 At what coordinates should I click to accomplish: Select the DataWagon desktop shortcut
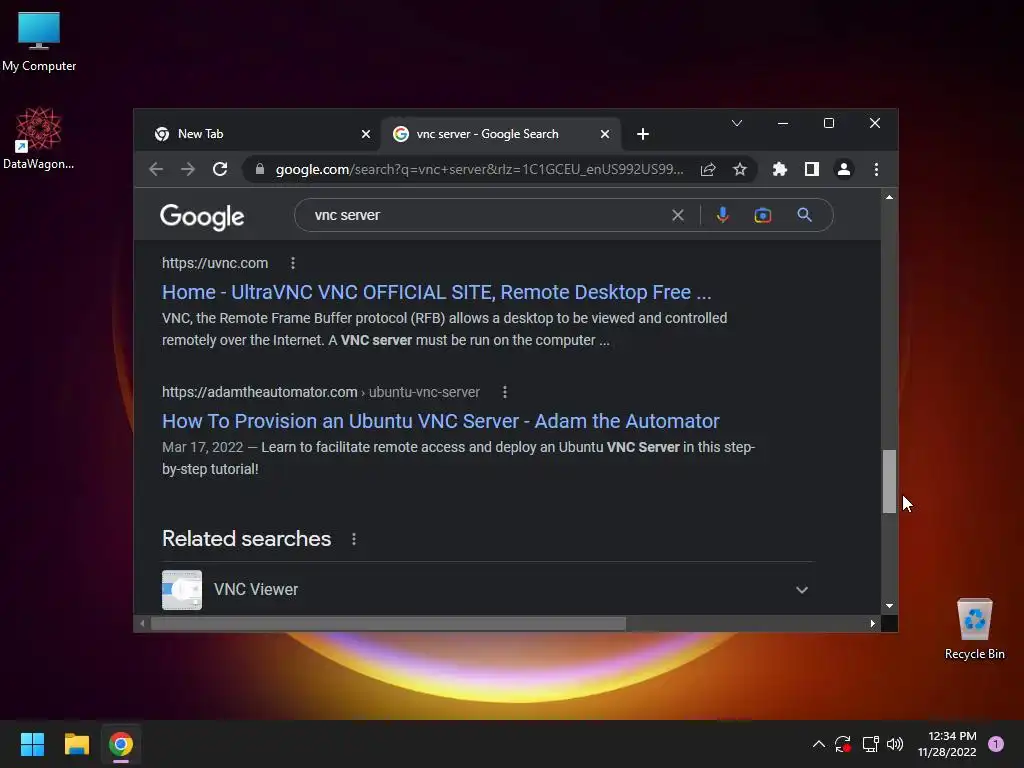pyautogui.click(x=39, y=138)
